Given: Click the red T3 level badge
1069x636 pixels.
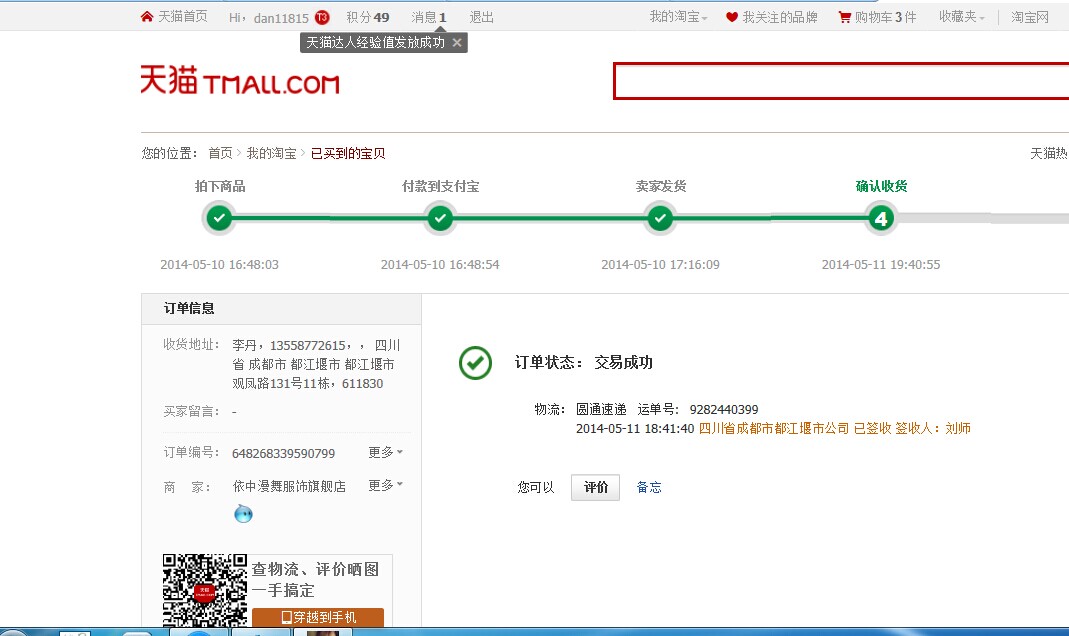Looking at the screenshot, I should click(x=322, y=18).
